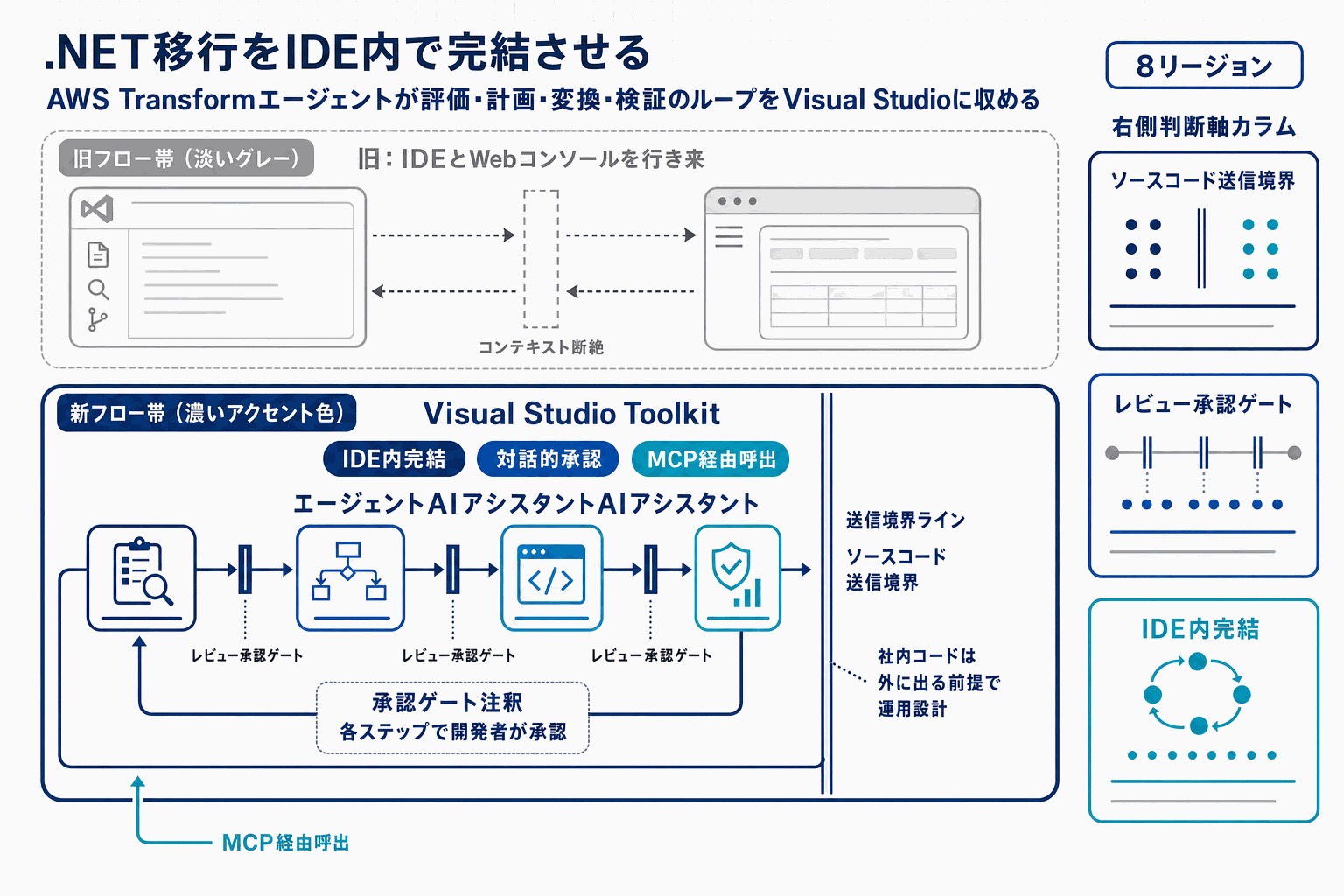
Task: Click the コンテキスト断絶 caption
Action: [x=541, y=347]
